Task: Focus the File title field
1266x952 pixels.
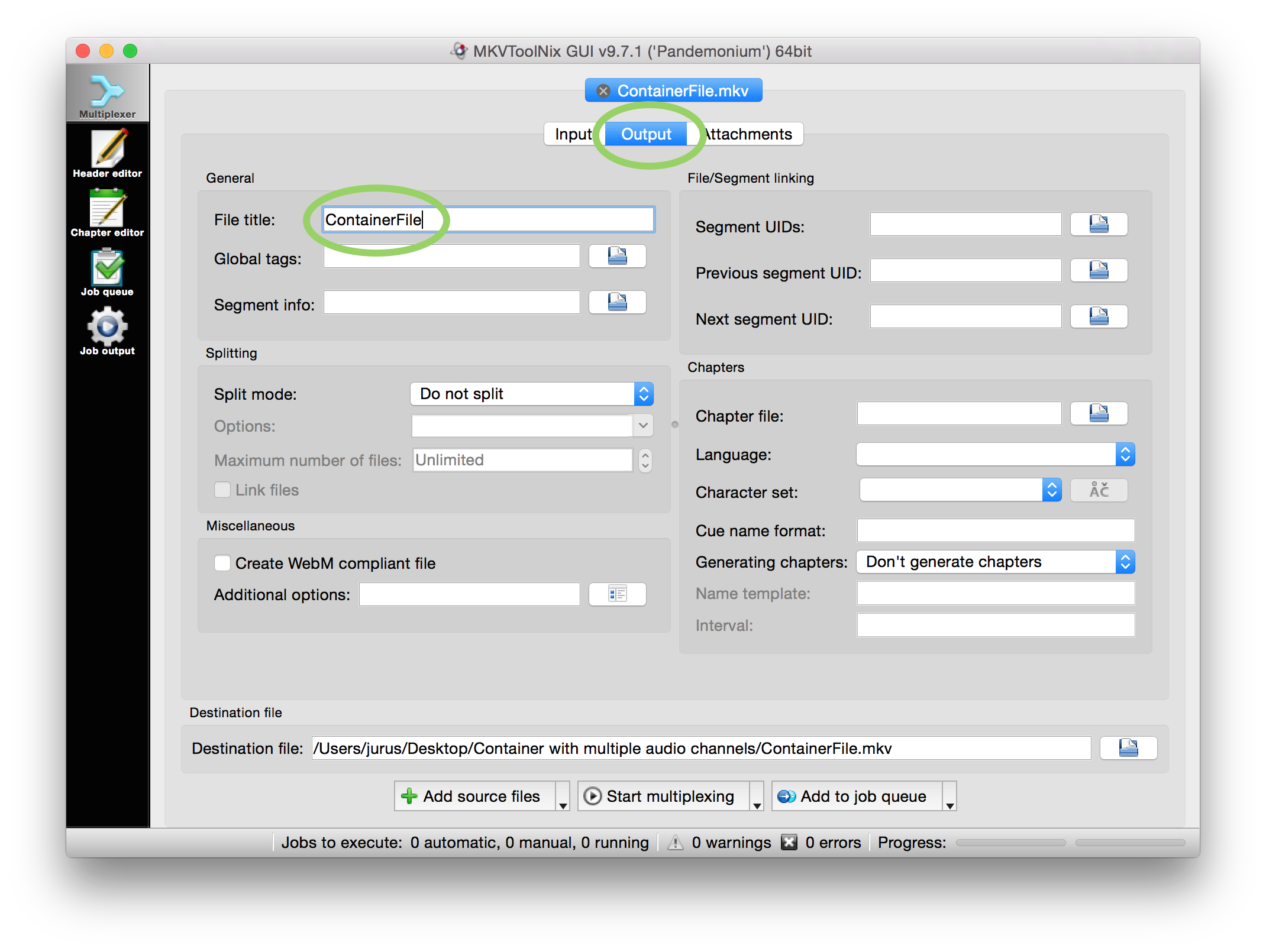Action: pyautogui.click(x=489, y=219)
